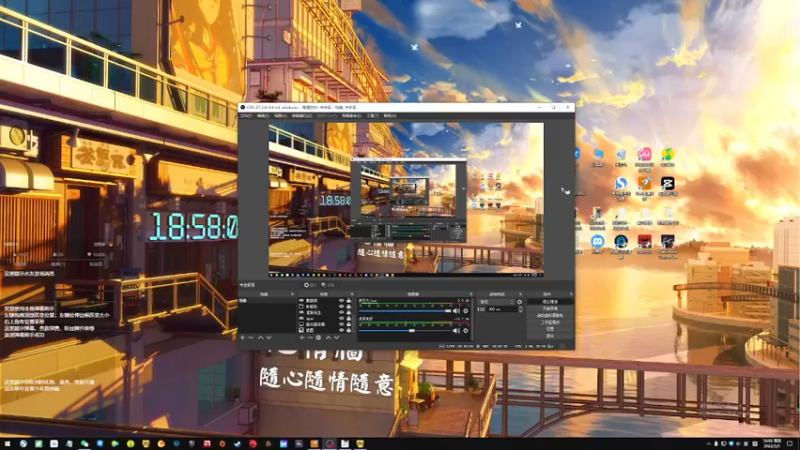Enable Studio Mode in Controls
800x450 pixels.
pos(549,322)
